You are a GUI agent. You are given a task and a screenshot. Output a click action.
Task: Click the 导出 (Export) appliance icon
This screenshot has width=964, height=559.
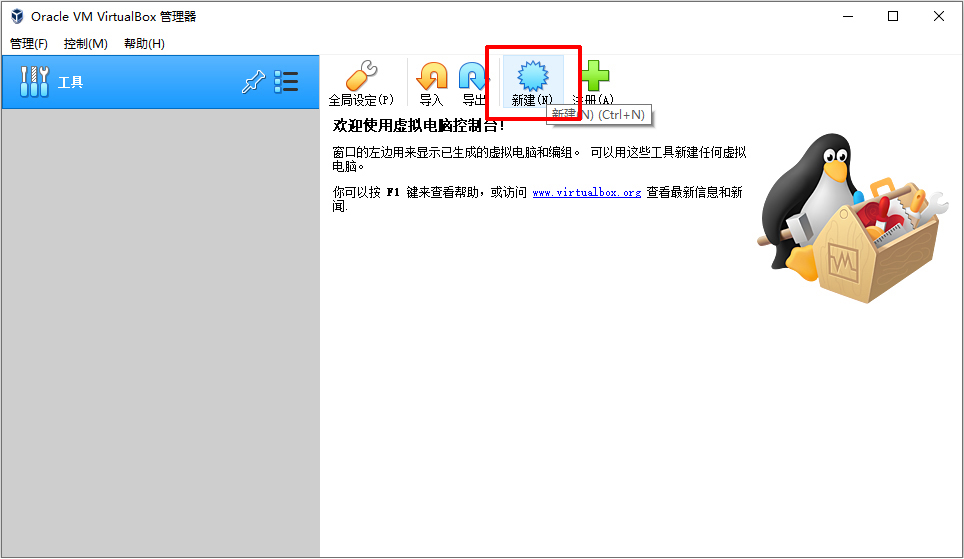[473, 77]
